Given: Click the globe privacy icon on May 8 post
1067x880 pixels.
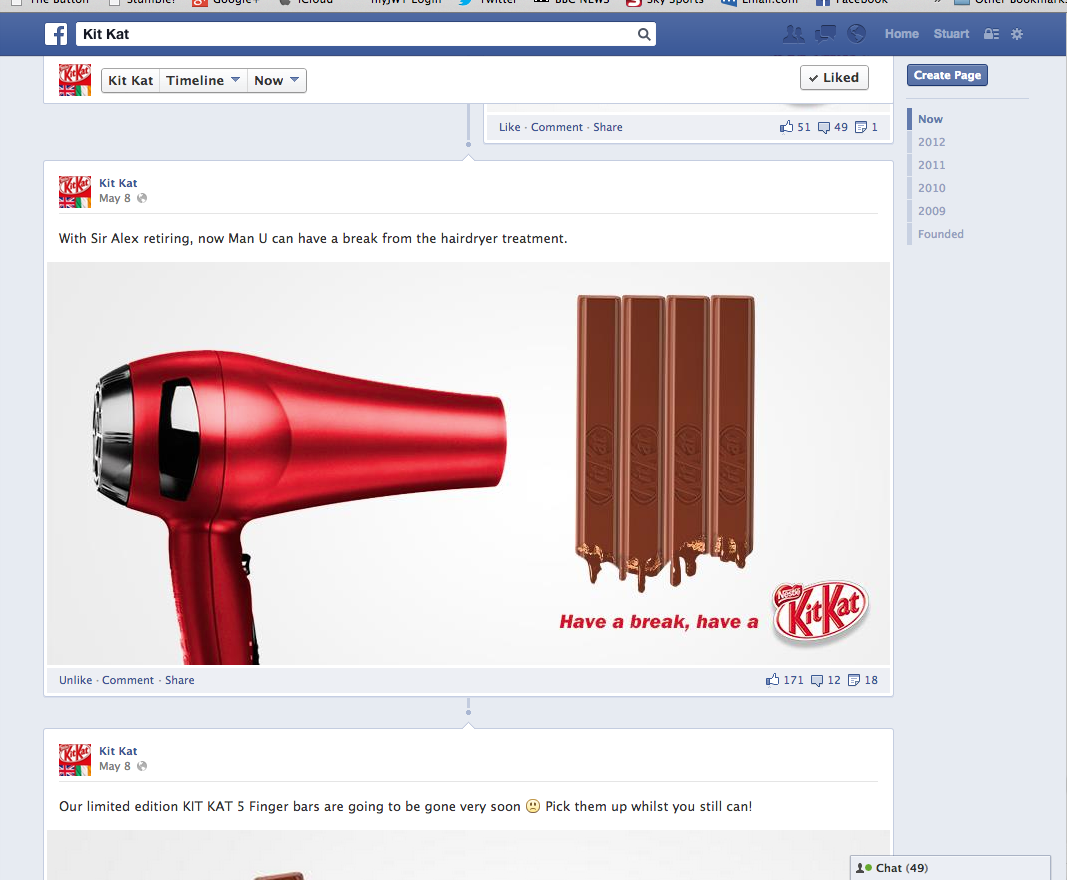Looking at the screenshot, I should 140,198.
